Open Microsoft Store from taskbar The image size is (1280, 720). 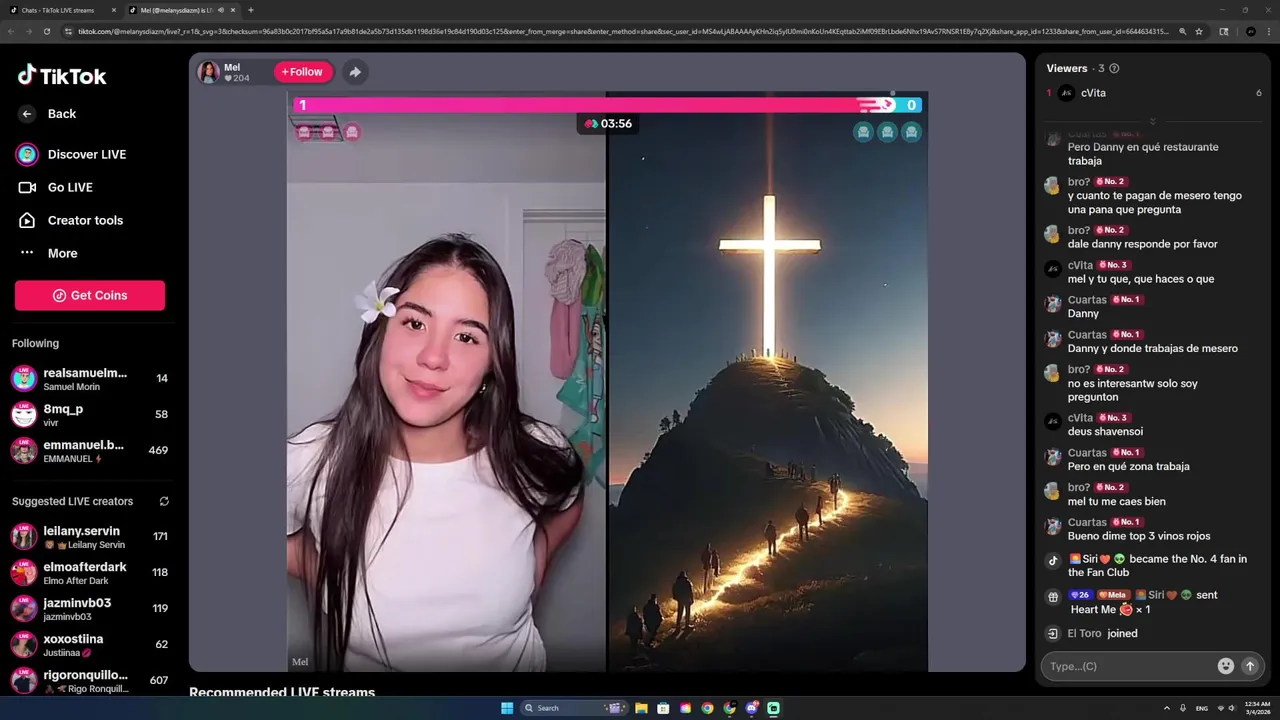(663, 708)
